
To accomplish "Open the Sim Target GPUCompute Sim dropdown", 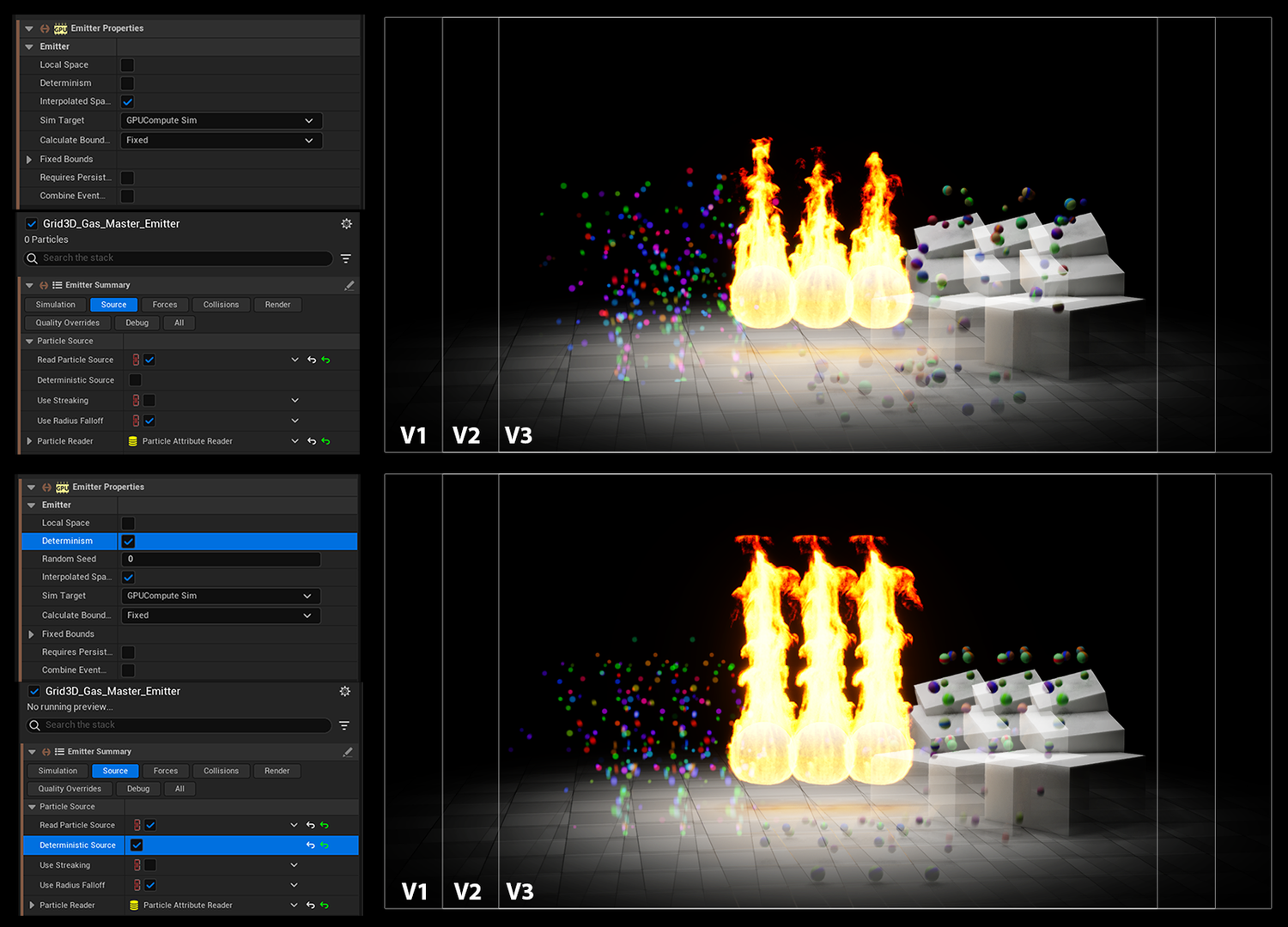I will pos(220,120).
